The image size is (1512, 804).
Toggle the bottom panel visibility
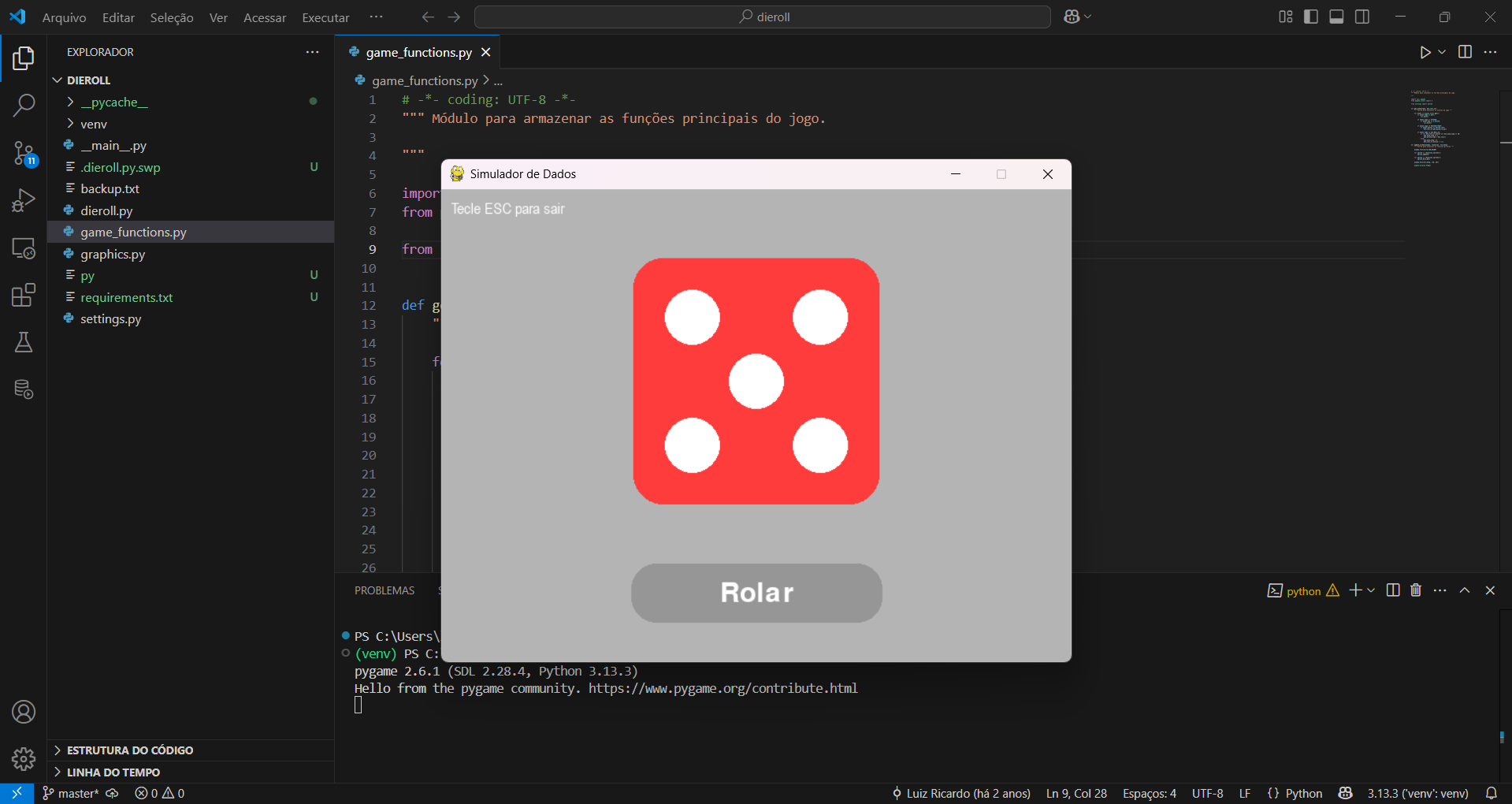point(1336,17)
